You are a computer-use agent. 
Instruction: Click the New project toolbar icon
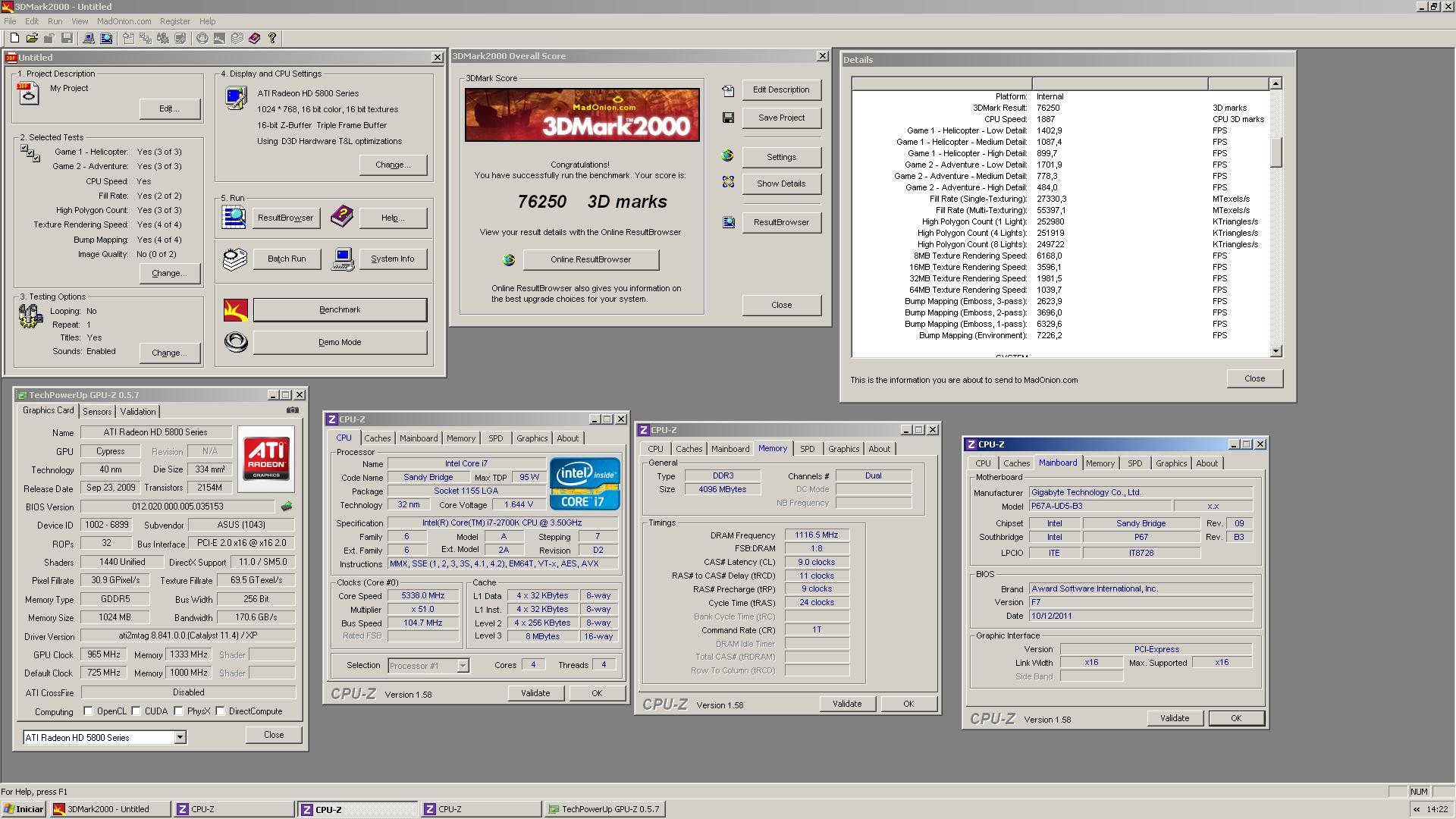(x=14, y=38)
